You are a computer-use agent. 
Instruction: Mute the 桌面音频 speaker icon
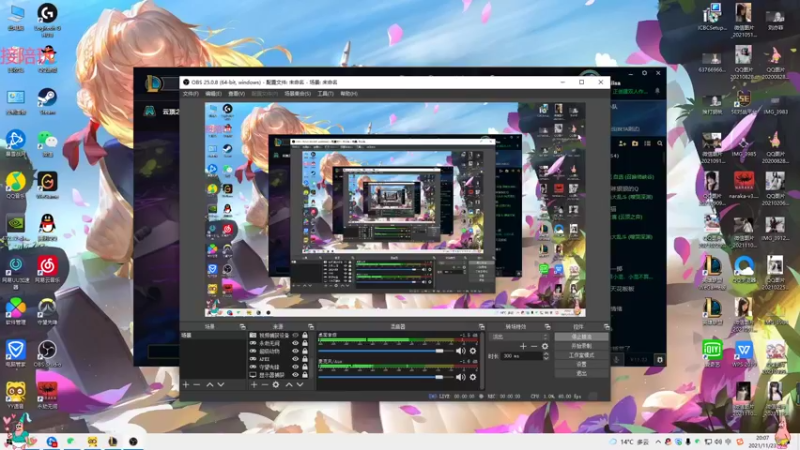(461, 351)
